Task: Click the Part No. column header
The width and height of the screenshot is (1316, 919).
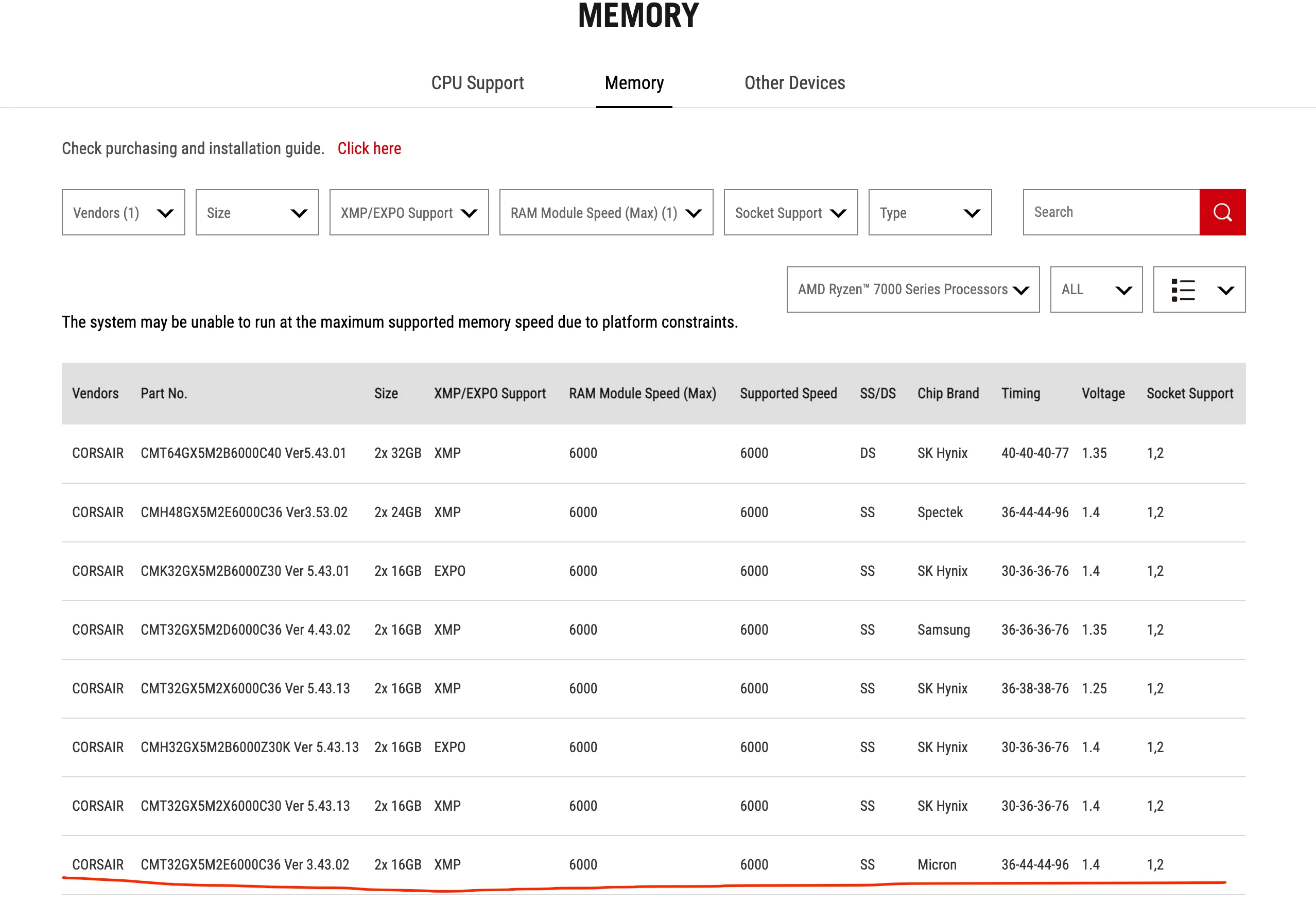Action: click(164, 393)
